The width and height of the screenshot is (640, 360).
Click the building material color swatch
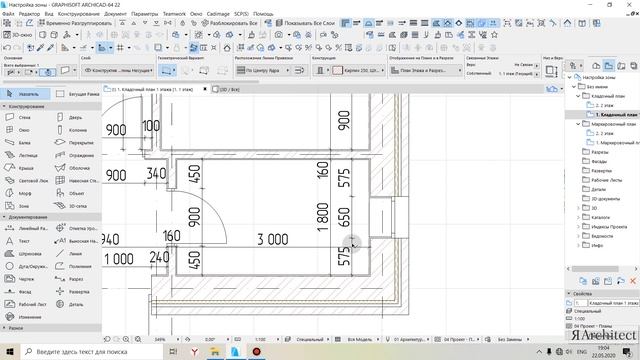point(337,71)
